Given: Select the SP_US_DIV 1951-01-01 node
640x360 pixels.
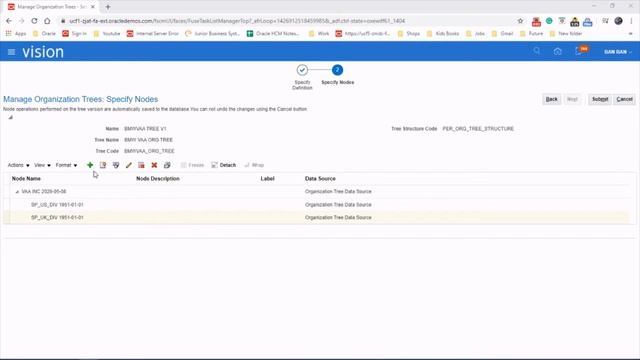Looking at the screenshot, I should (x=57, y=204).
